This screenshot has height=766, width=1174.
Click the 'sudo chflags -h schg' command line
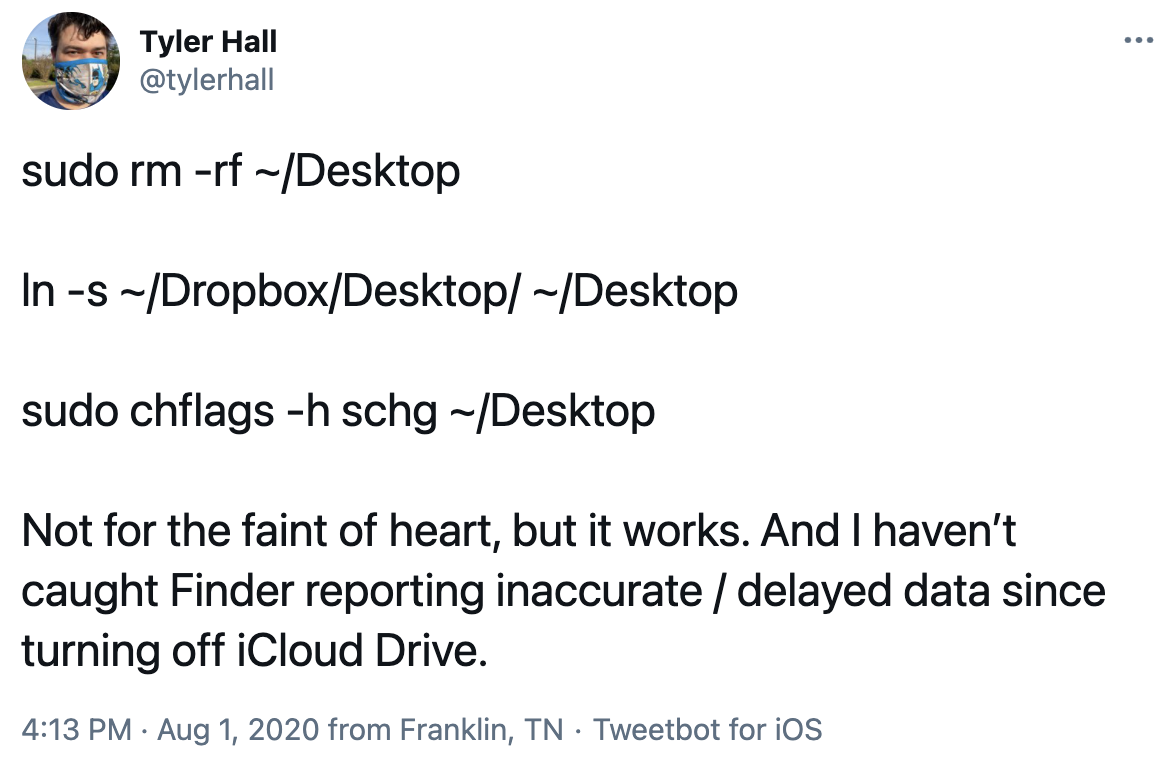338,411
